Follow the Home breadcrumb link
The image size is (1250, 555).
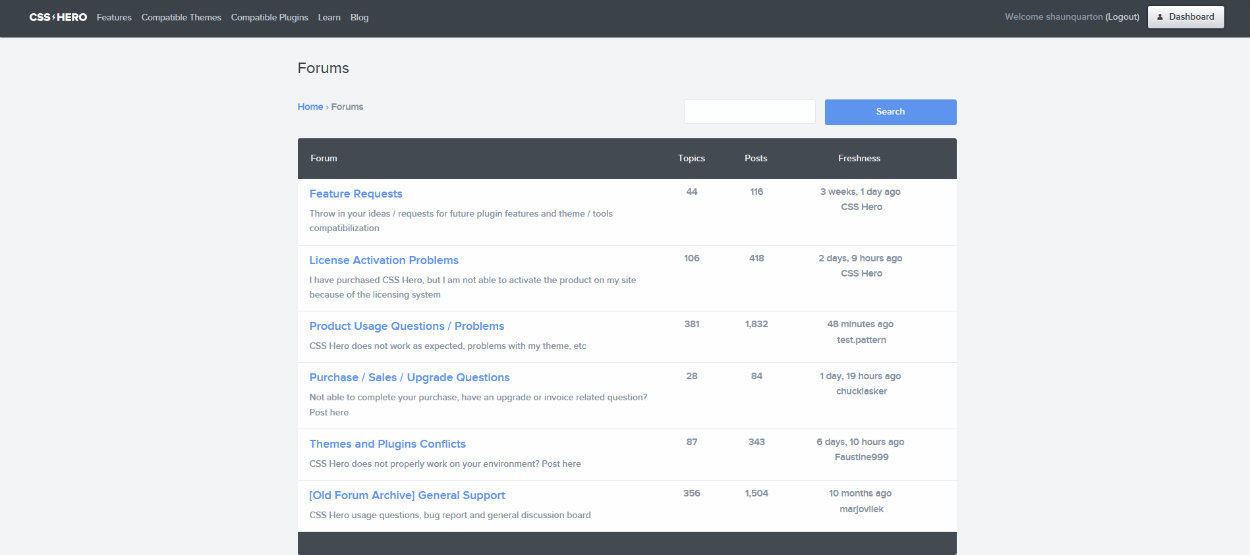click(310, 107)
